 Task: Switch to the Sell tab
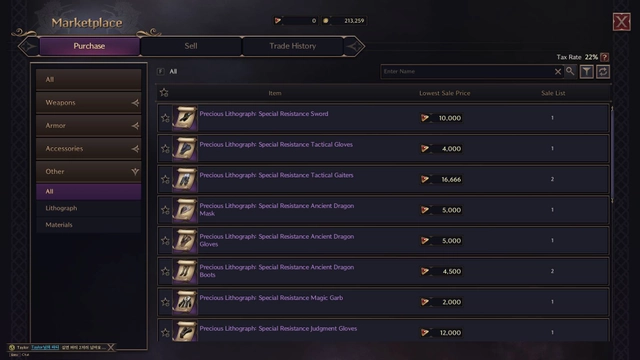(191, 46)
